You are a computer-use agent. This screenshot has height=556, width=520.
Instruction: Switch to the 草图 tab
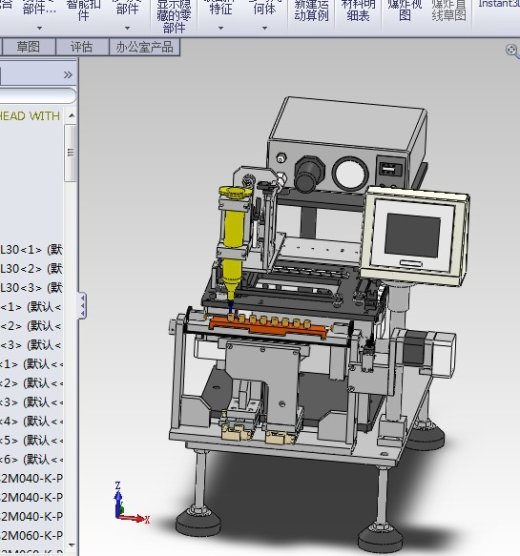click(28, 47)
